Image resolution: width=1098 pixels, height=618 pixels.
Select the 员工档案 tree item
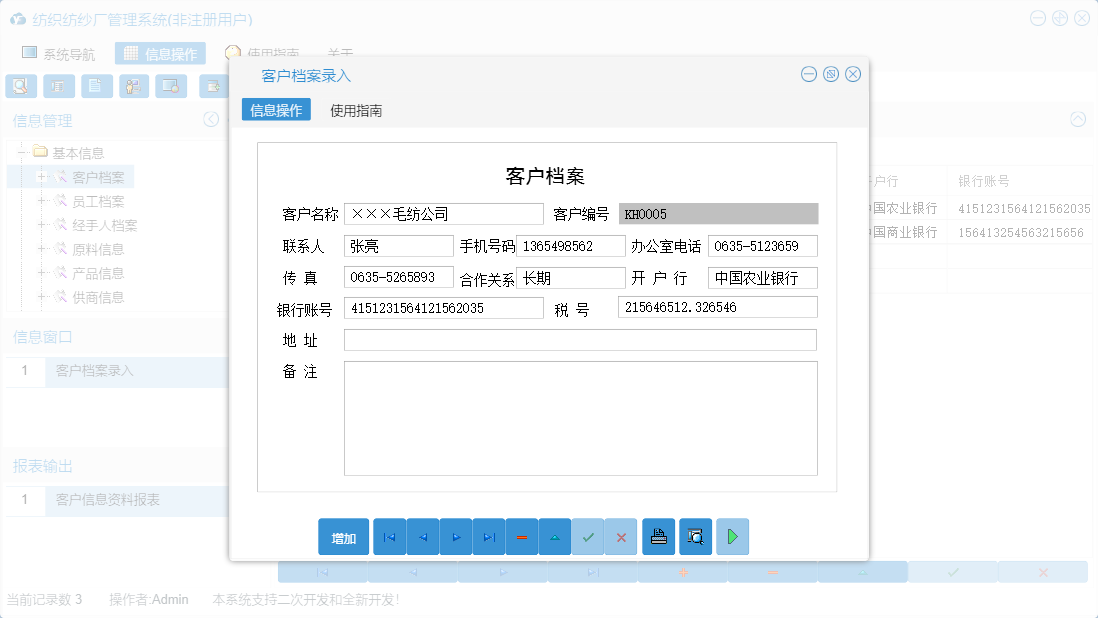100,200
